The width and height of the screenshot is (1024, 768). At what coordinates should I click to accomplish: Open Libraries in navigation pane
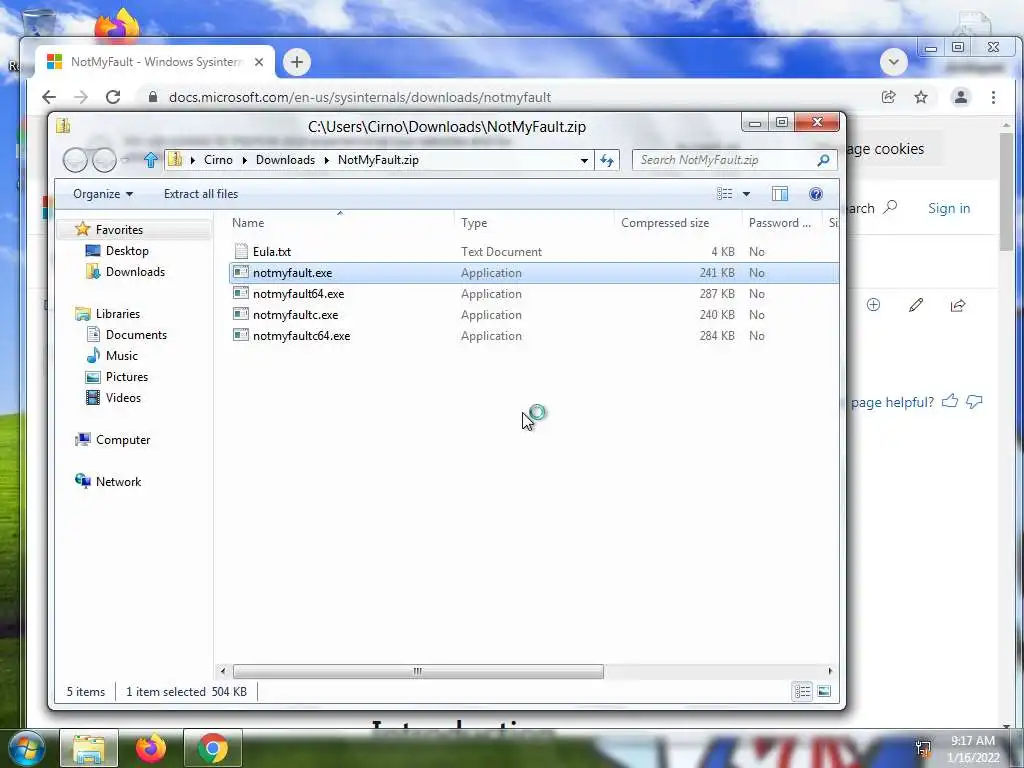(118, 313)
